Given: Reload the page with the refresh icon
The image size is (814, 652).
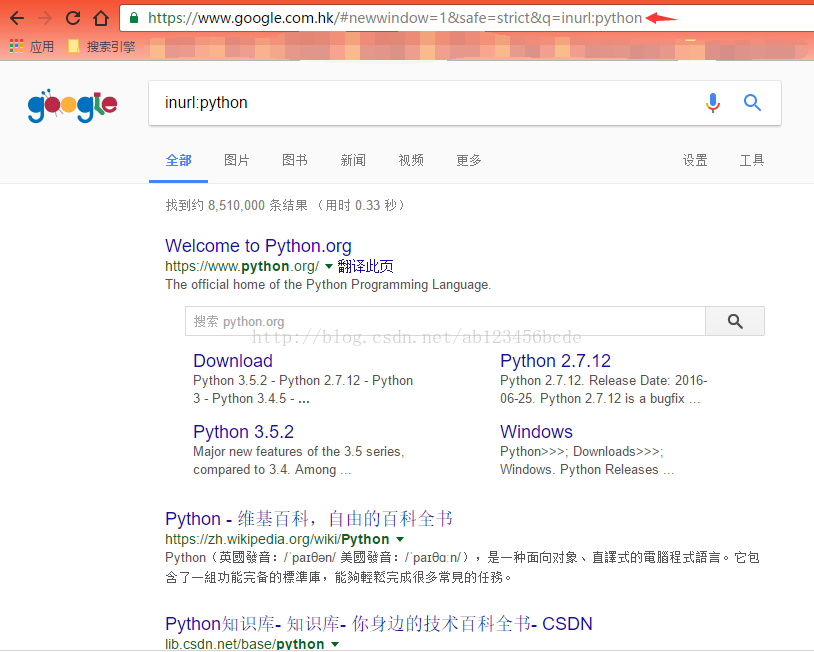Looking at the screenshot, I should pos(73,18).
